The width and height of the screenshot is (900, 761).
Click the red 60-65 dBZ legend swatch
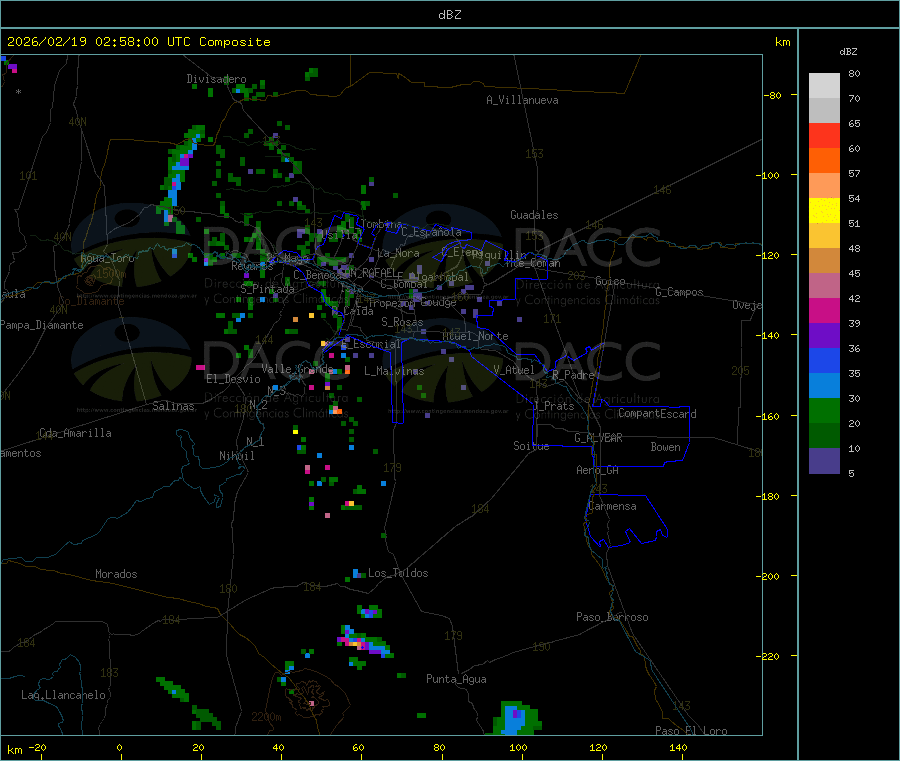click(824, 135)
